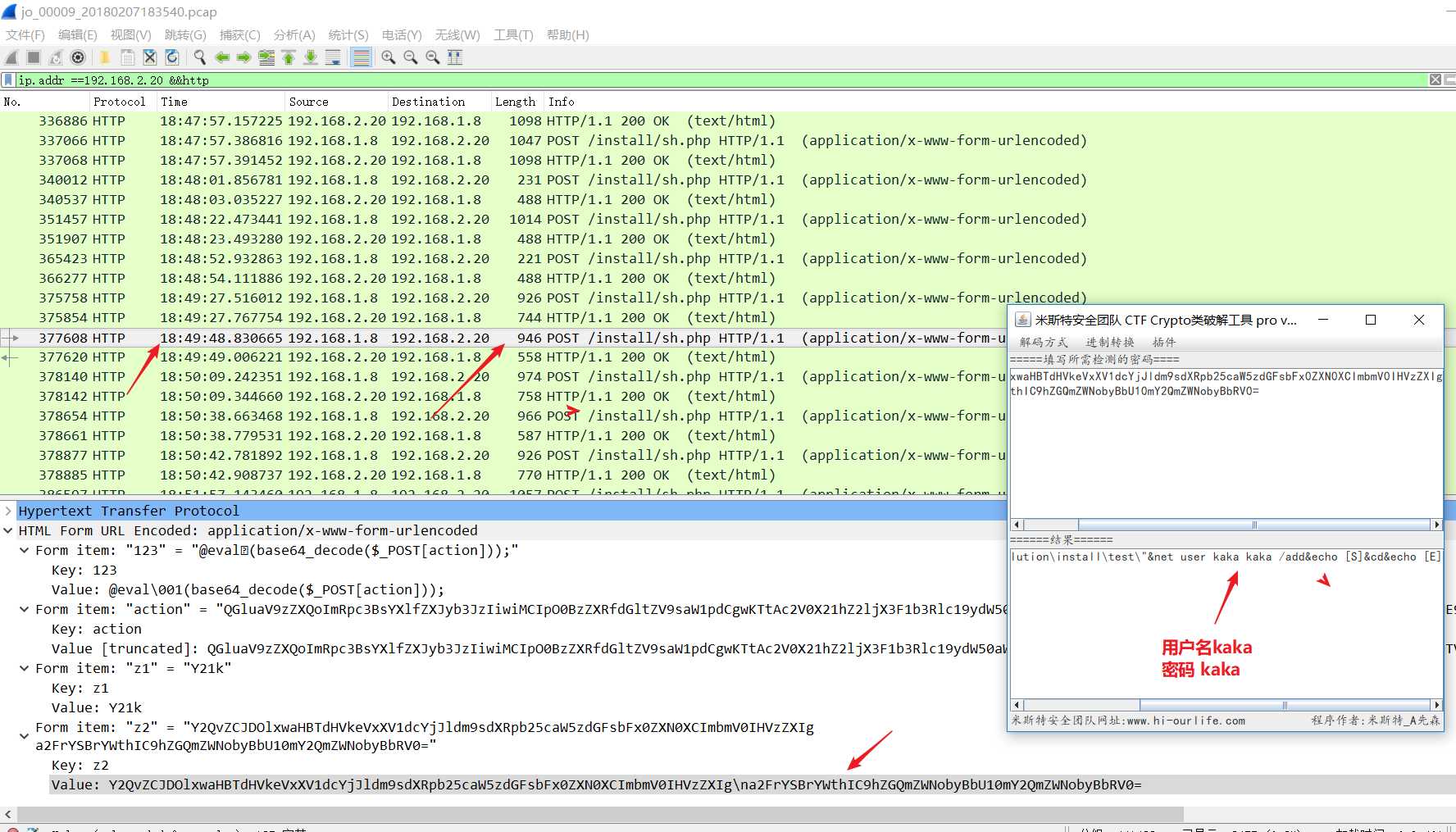Select "Key: action" line
1456x832 pixels.
pos(97,629)
